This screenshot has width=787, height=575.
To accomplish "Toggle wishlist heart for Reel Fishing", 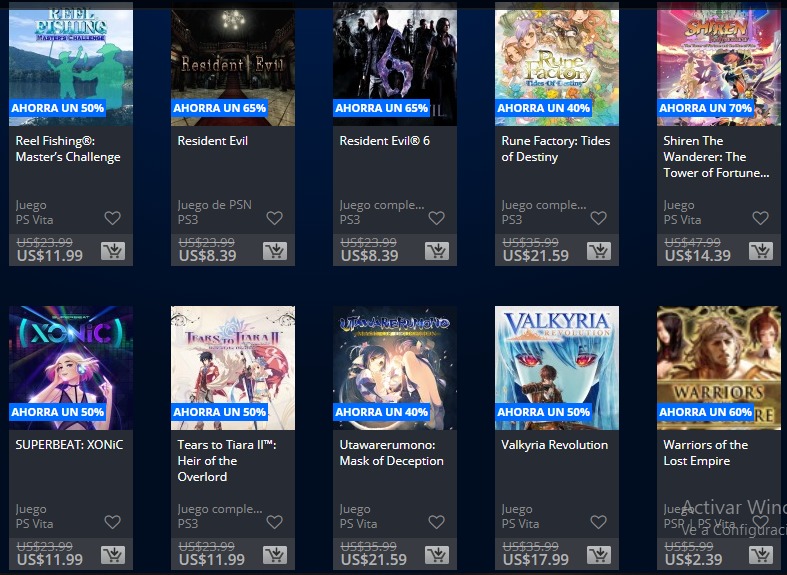I will coord(112,218).
